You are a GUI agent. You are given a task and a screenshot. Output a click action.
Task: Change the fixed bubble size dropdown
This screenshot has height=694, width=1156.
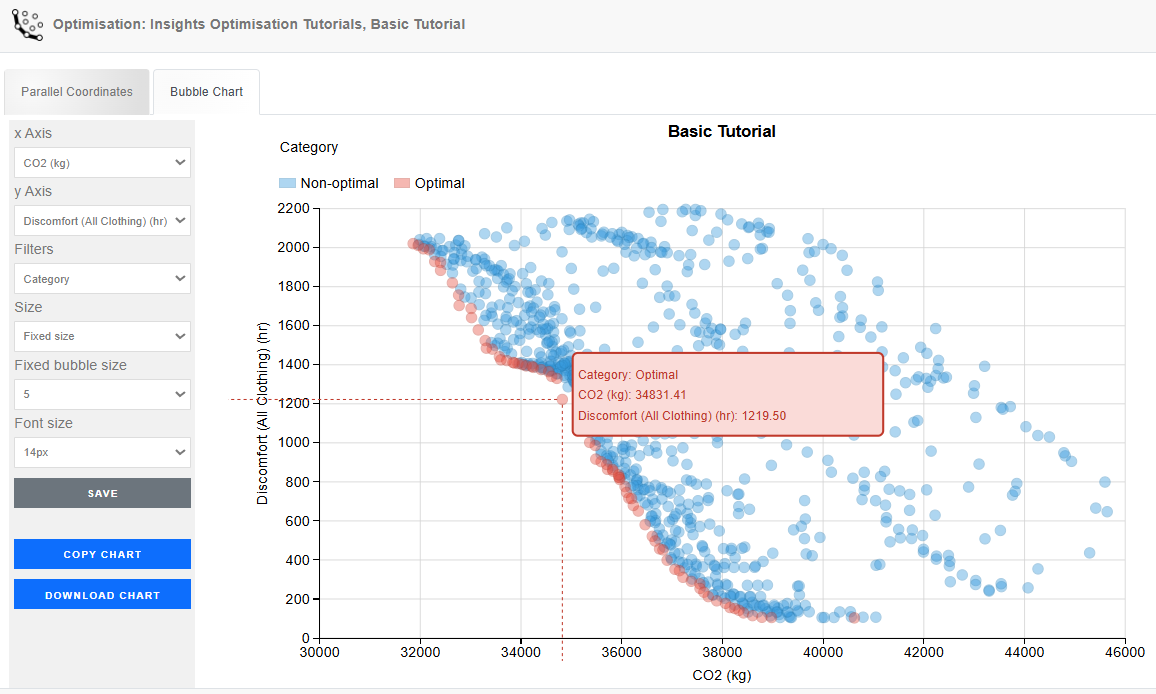(x=102, y=394)
